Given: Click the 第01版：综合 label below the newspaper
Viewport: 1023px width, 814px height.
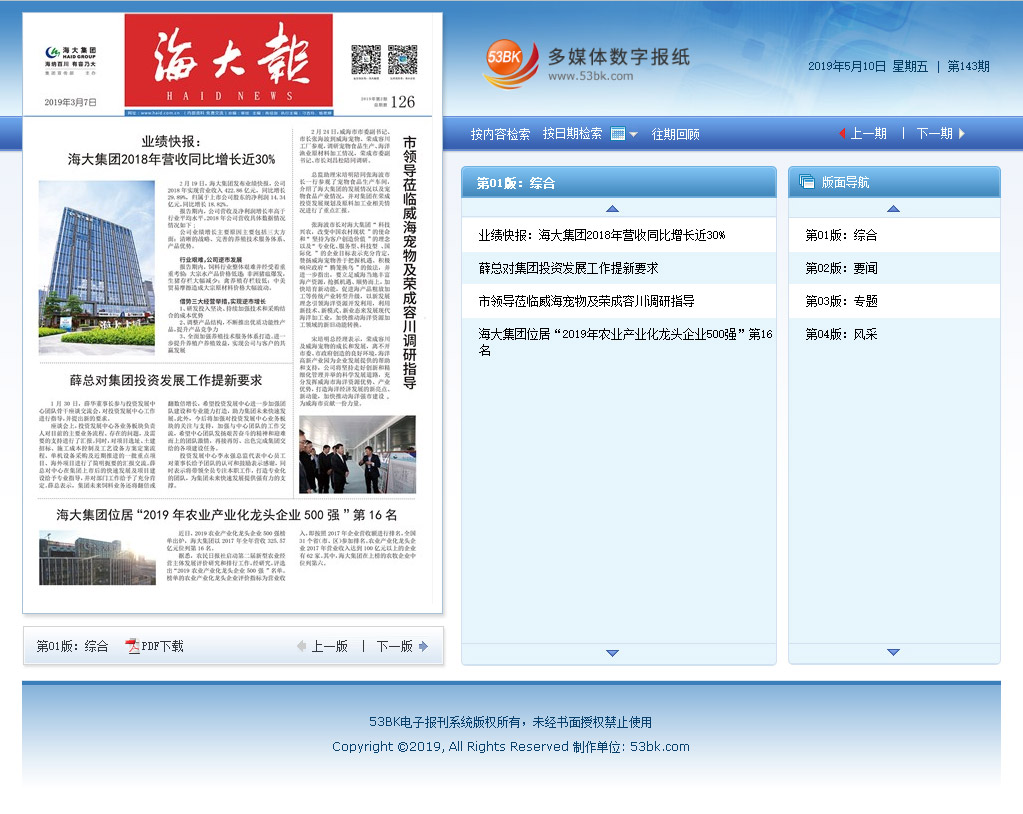Looking at the screenshot, I should click(x=72, y=646).
